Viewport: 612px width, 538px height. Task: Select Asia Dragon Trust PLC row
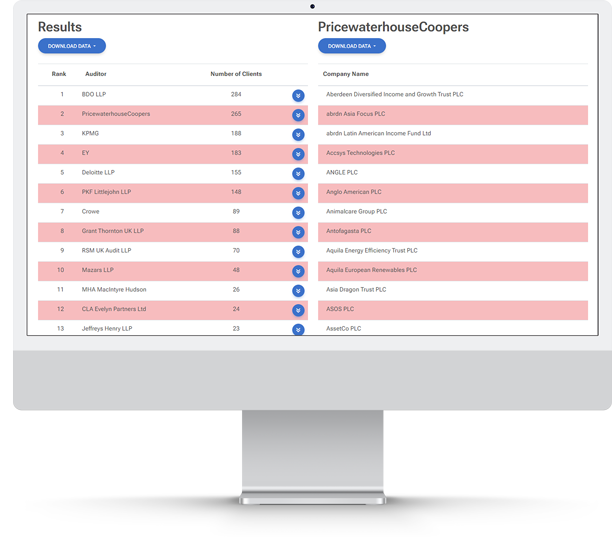453,290
